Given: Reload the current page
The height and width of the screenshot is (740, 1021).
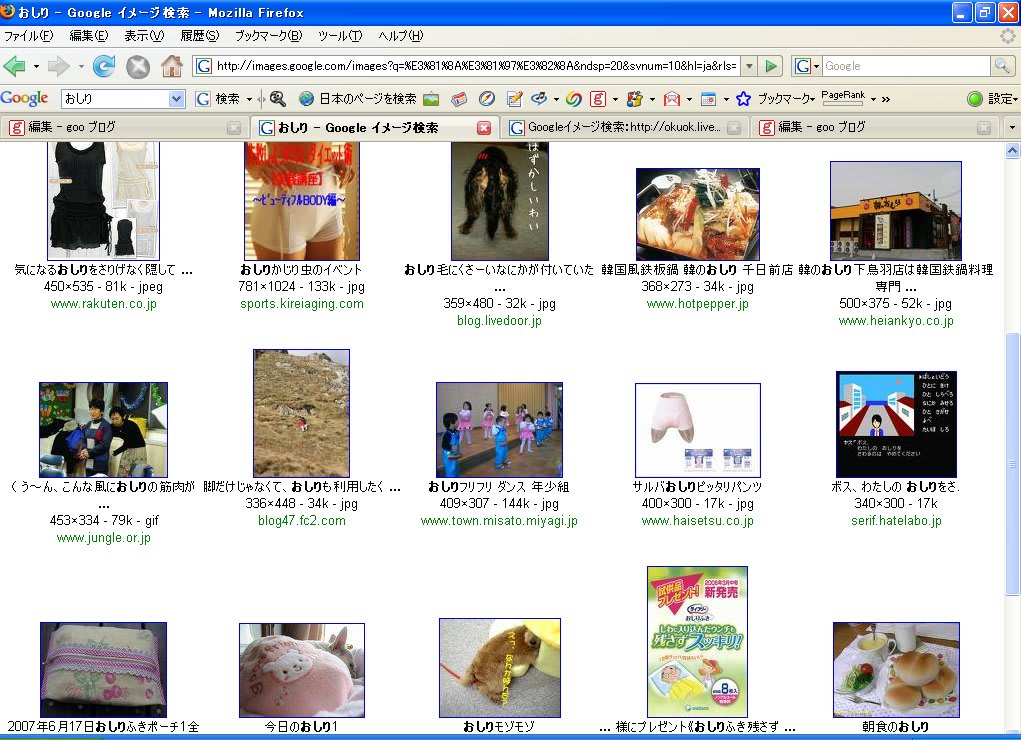Looking at the screenshot, I should pyautogui.click(x=103, y=66).
